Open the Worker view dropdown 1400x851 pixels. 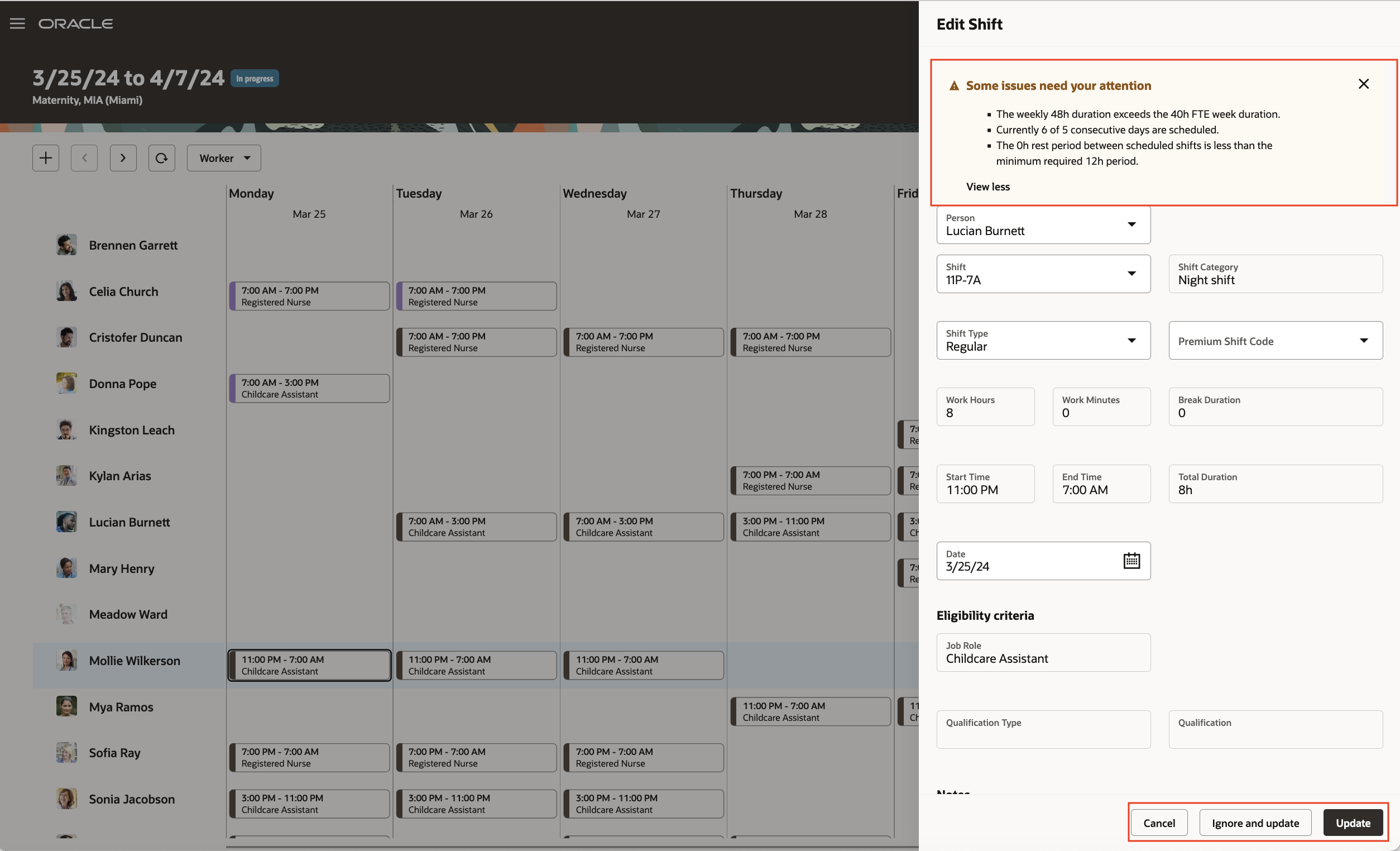tap(224, 158)
